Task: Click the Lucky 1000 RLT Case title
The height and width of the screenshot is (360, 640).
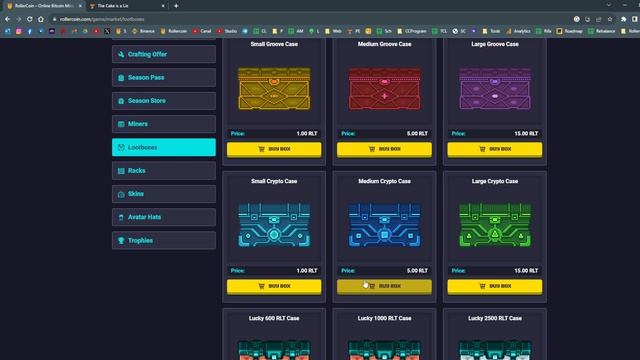Action: tap(384, 318)
